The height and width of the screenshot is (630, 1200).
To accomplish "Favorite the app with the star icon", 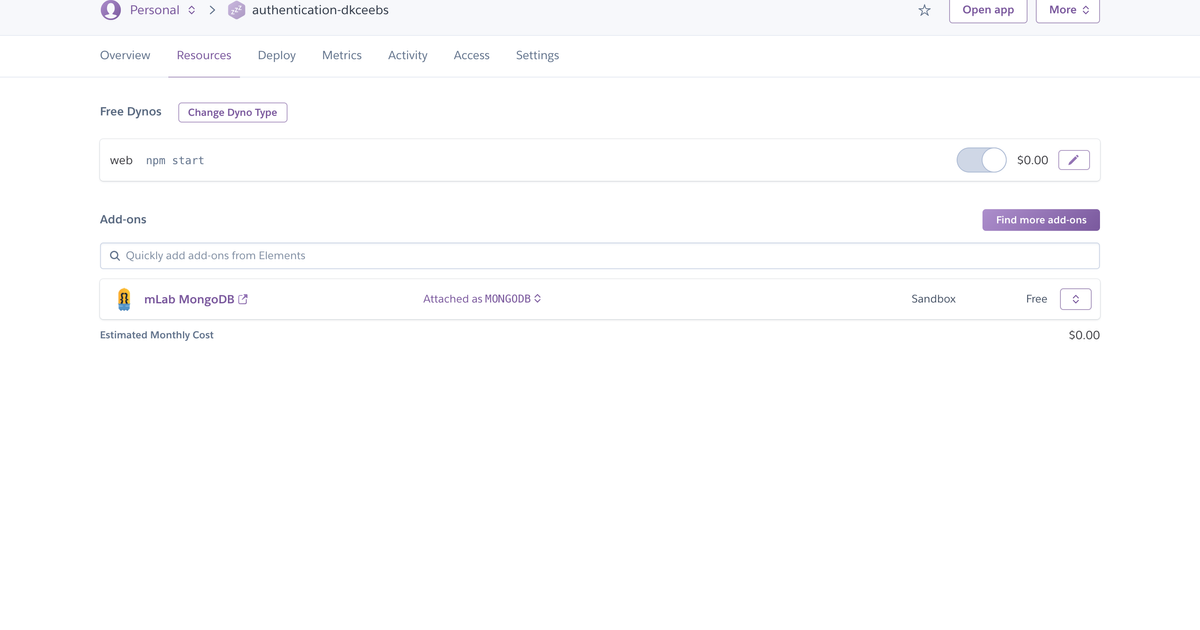I will [924, 10].
